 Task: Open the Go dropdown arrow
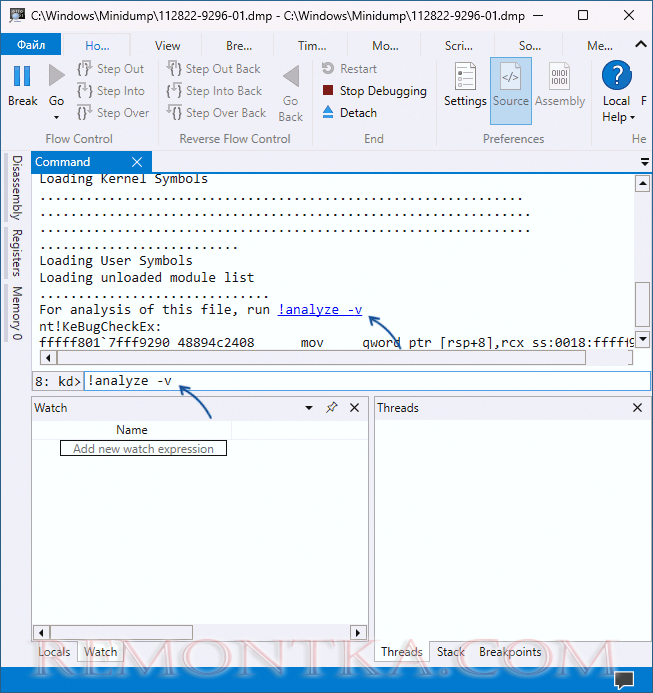coord(56,118)
